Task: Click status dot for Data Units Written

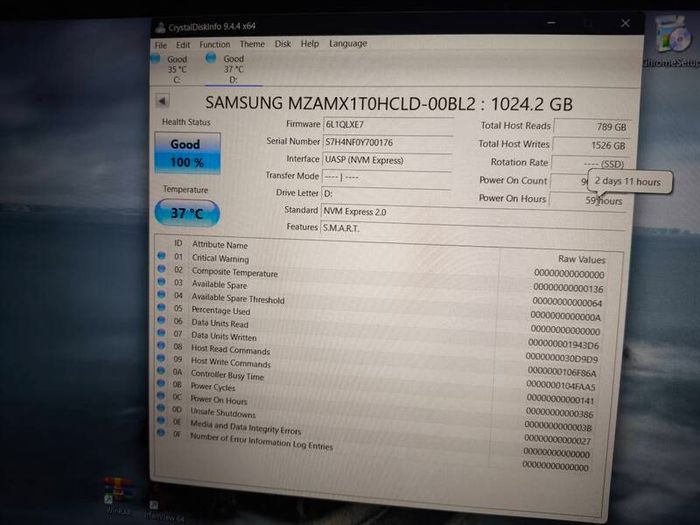Action: [162, 333]
